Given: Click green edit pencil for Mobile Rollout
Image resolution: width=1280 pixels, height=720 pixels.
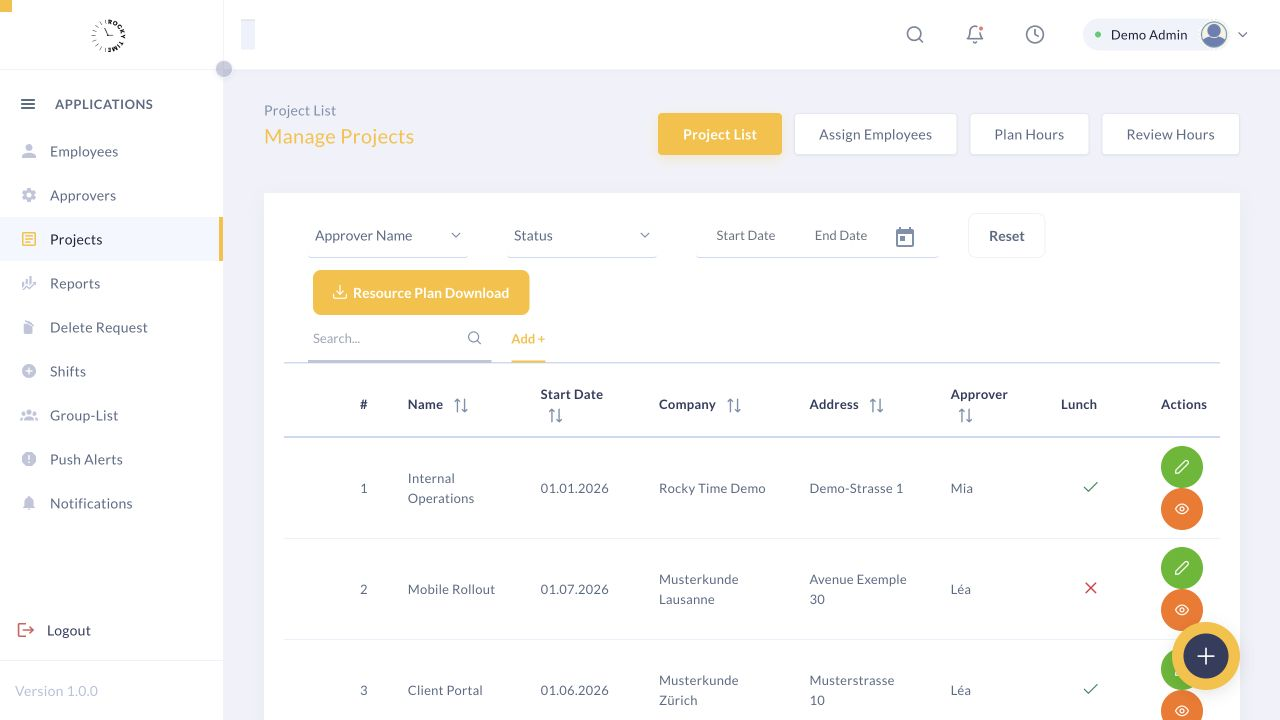Looking at the screenshot, I should coord(1182,568).
